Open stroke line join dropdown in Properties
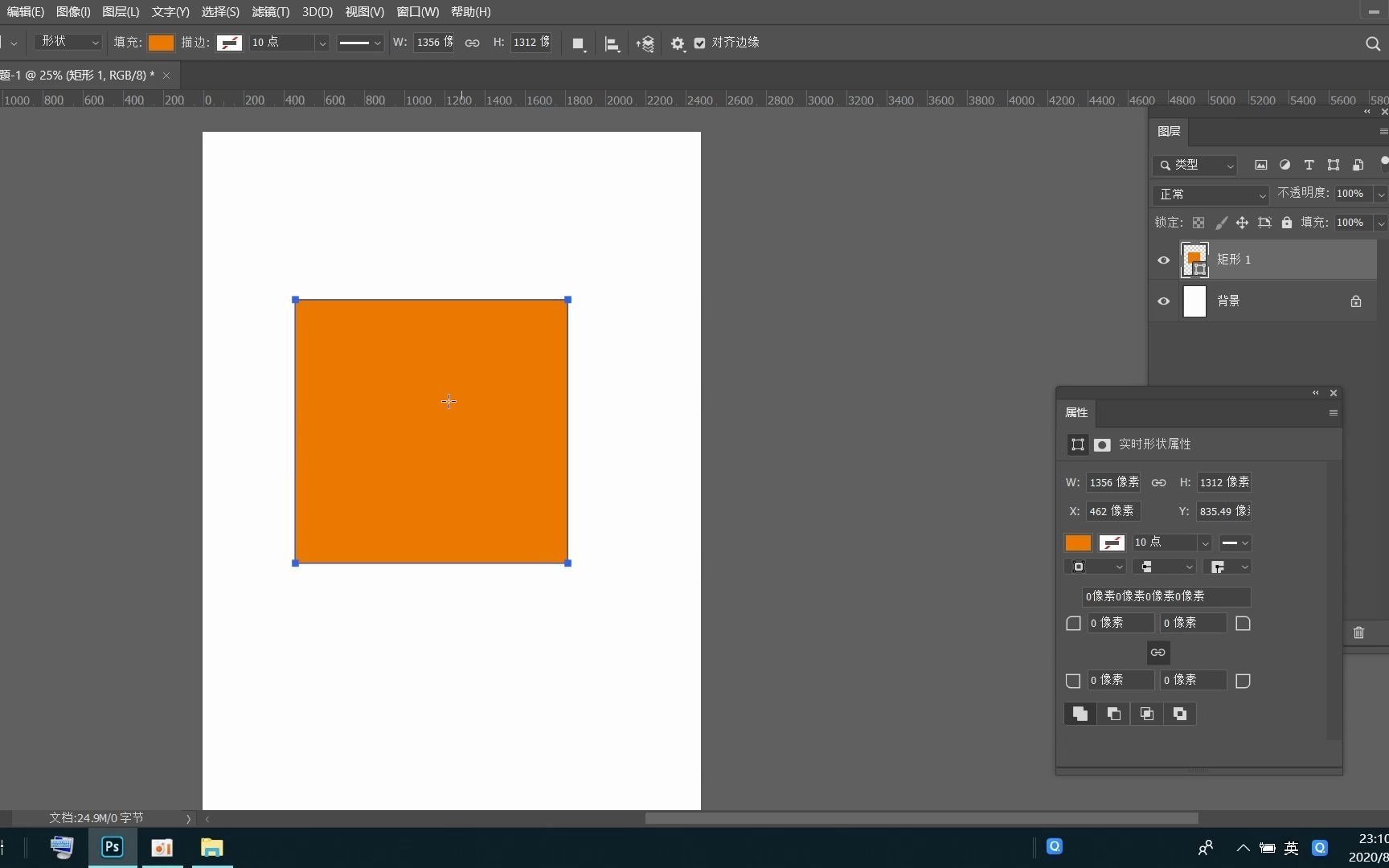Screen dimensions: 1389x868 pyautogui.click(x=1227, y=567)
